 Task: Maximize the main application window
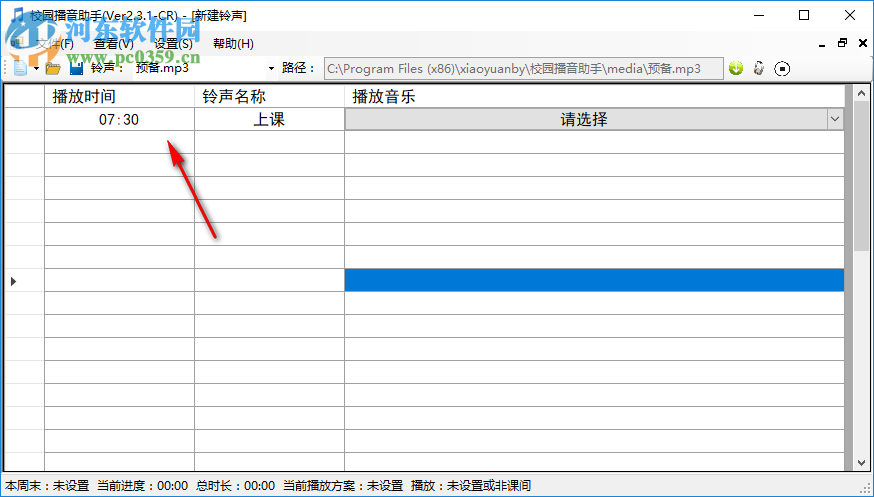point(804,15)
